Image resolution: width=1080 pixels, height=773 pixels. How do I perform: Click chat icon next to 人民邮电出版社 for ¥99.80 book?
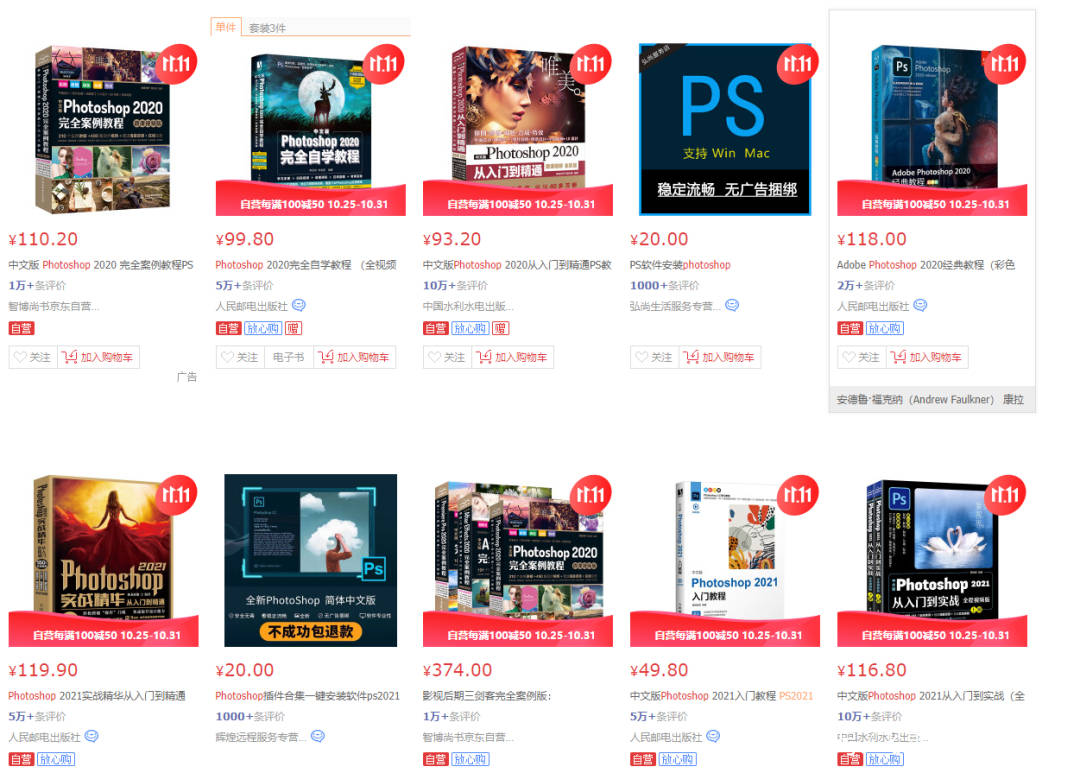(298, 305)
